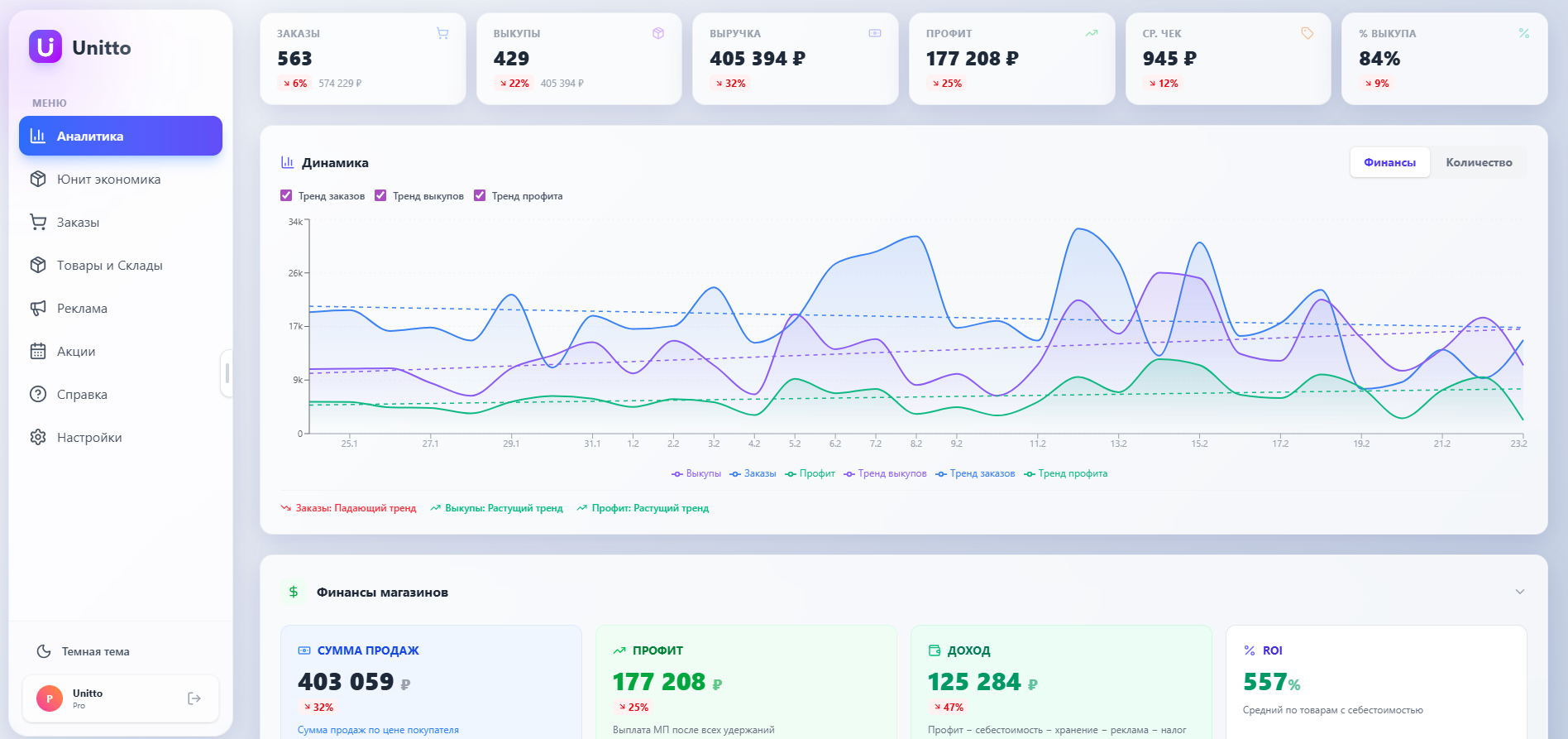The image size is (1568, 739).
Task: Click the megaphone icon for Реклама
Action: pos(38,309)
